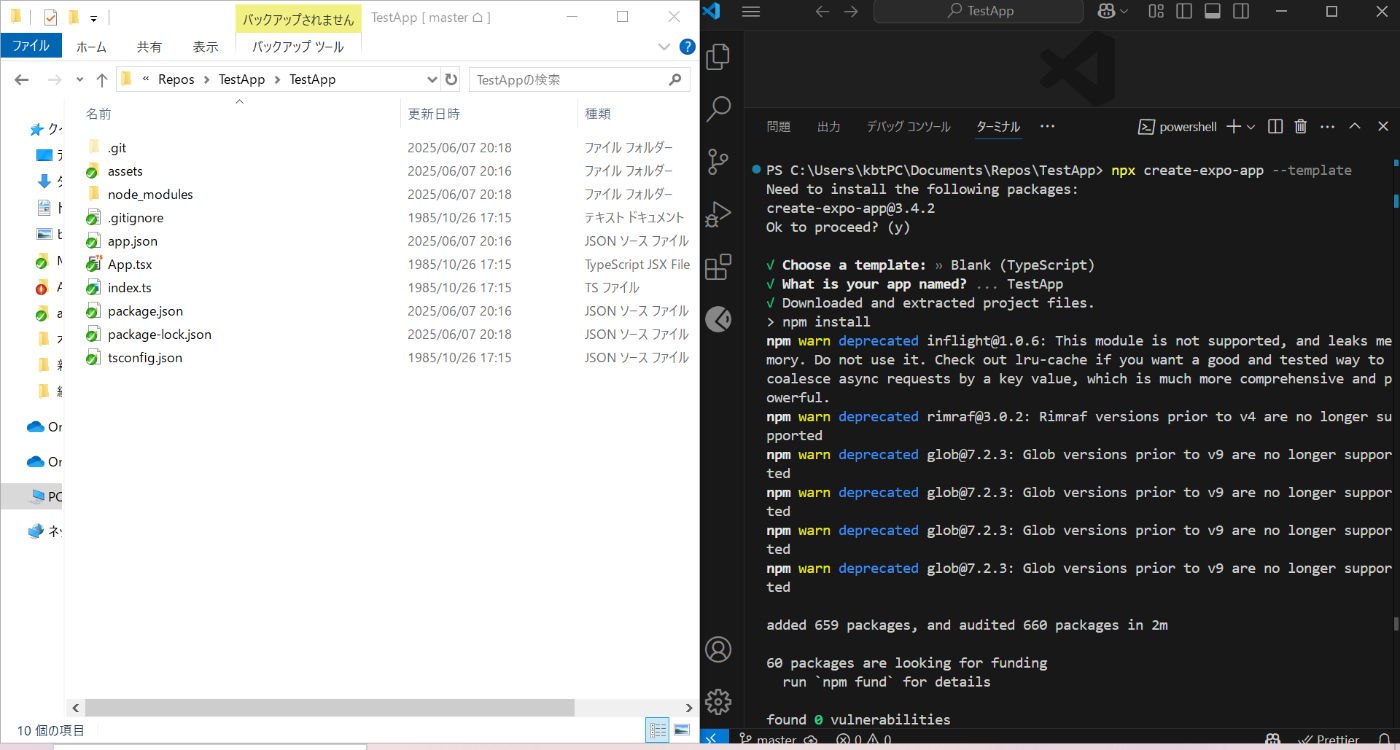Open the remote window indicator in status bar

click(712, 740)
